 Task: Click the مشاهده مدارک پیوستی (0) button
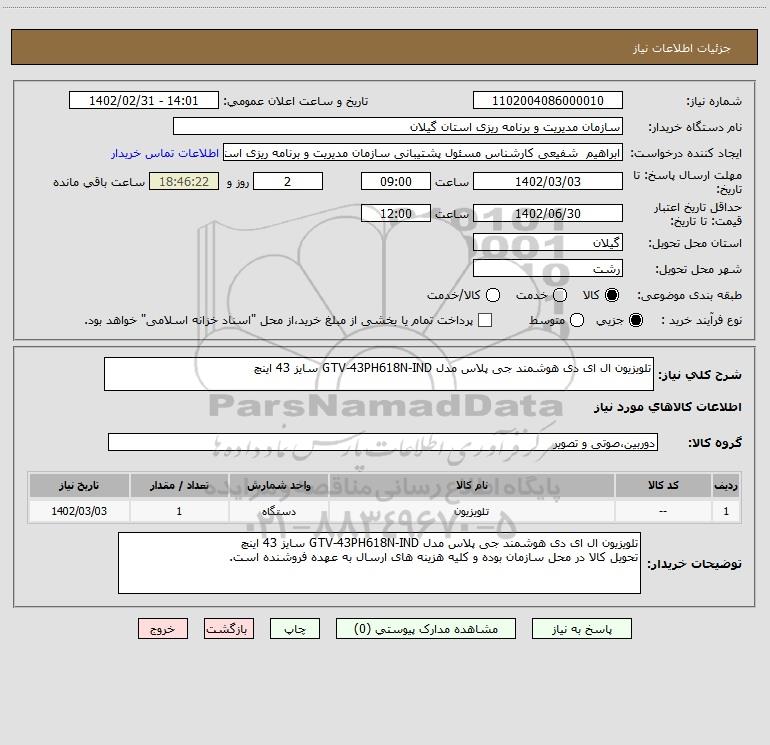(x=426, y=629)
